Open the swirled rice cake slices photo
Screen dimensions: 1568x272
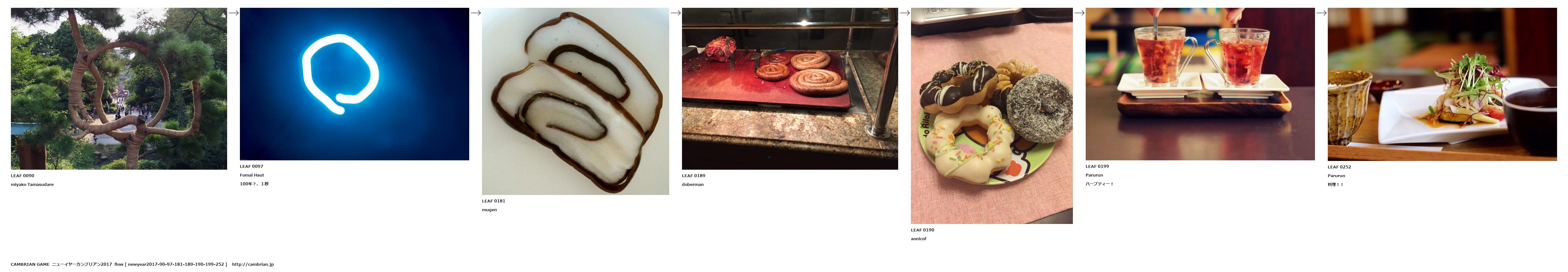click(x=575, y=101)
